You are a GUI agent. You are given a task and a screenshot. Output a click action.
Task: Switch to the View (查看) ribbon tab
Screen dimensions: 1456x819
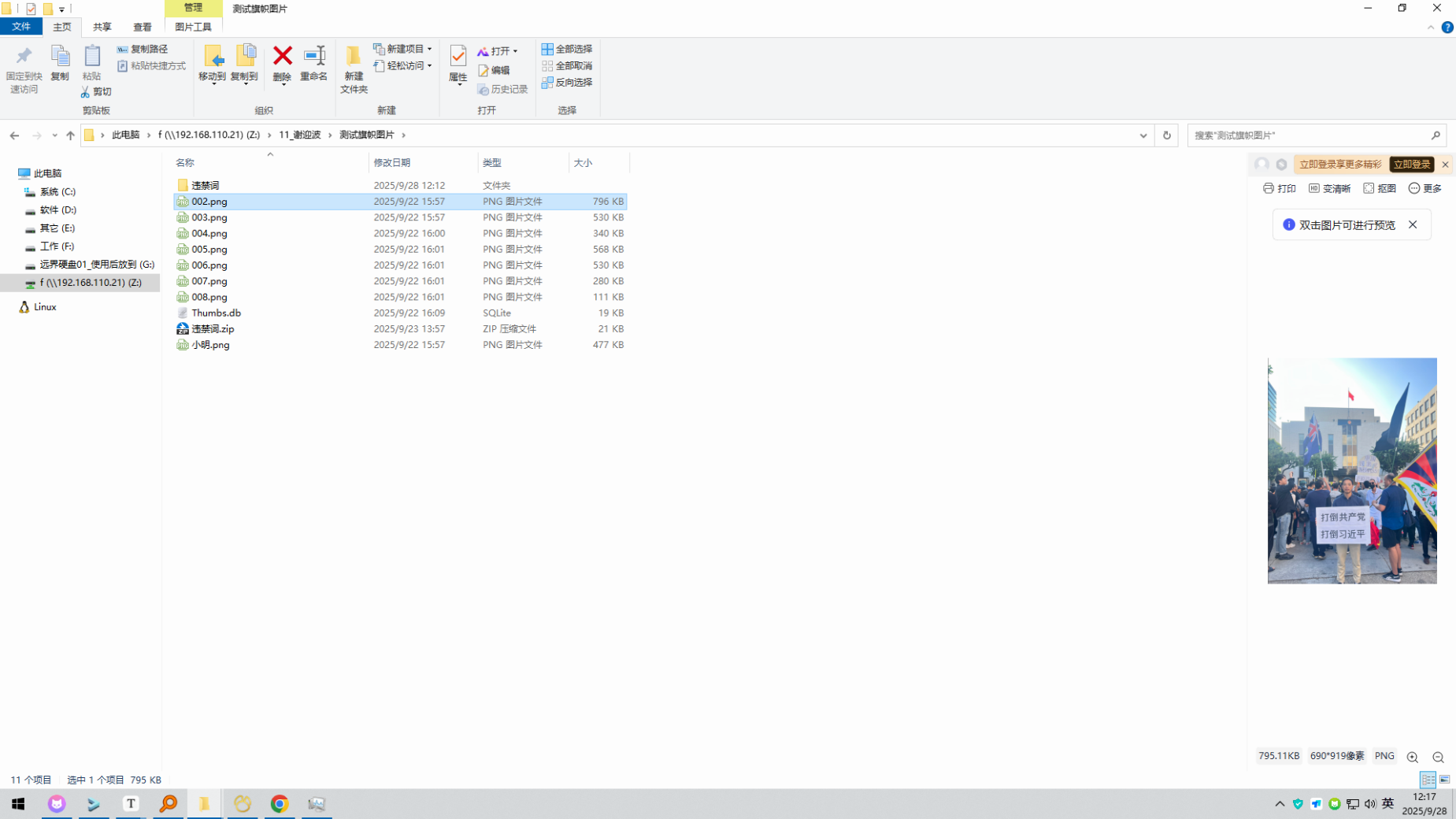pos(142,27)
